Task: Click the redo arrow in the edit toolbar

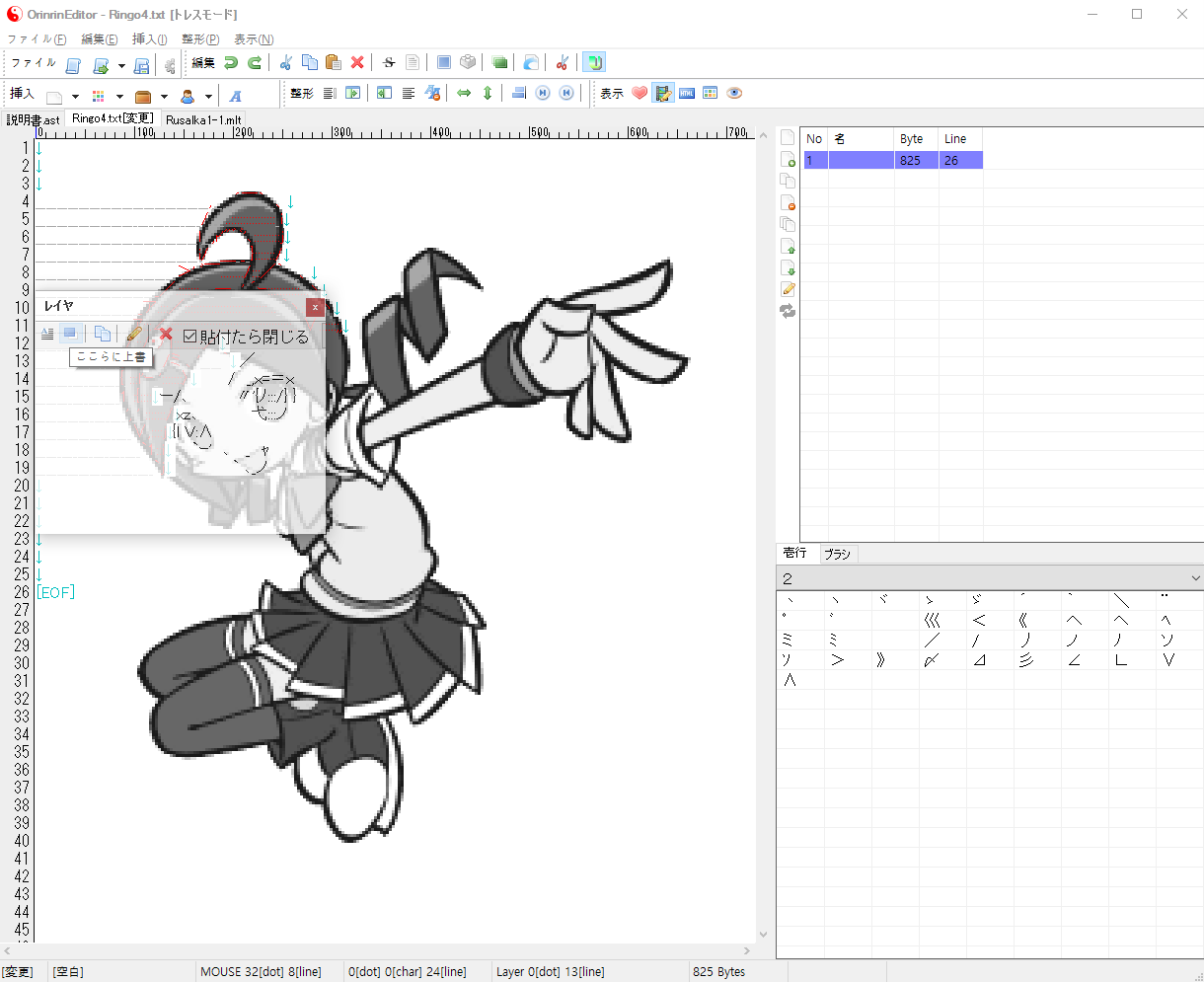Action: click(255, 62)
